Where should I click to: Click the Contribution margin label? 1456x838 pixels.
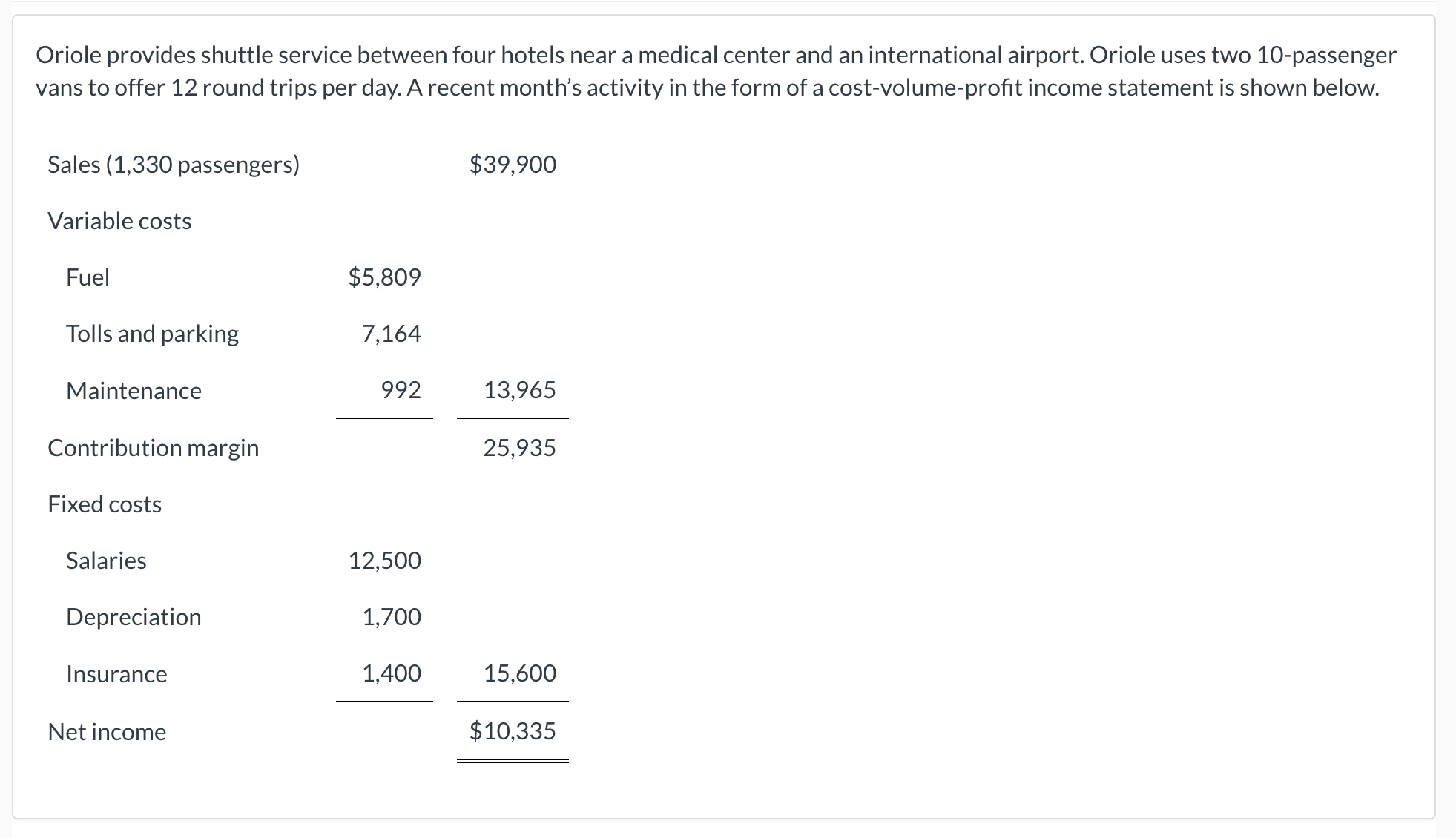[153, 448]
